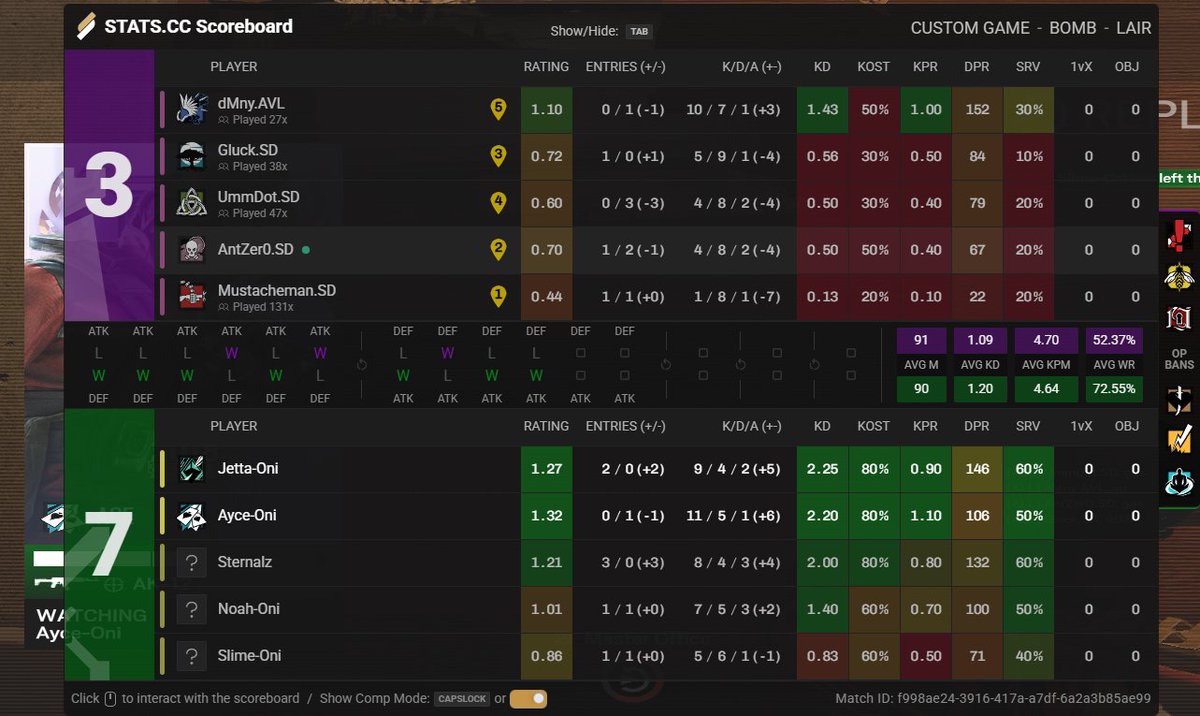Viewport: 1200px width, 716px height.
Task: Click the green team's score number 7
Action: tap(109, 545)
